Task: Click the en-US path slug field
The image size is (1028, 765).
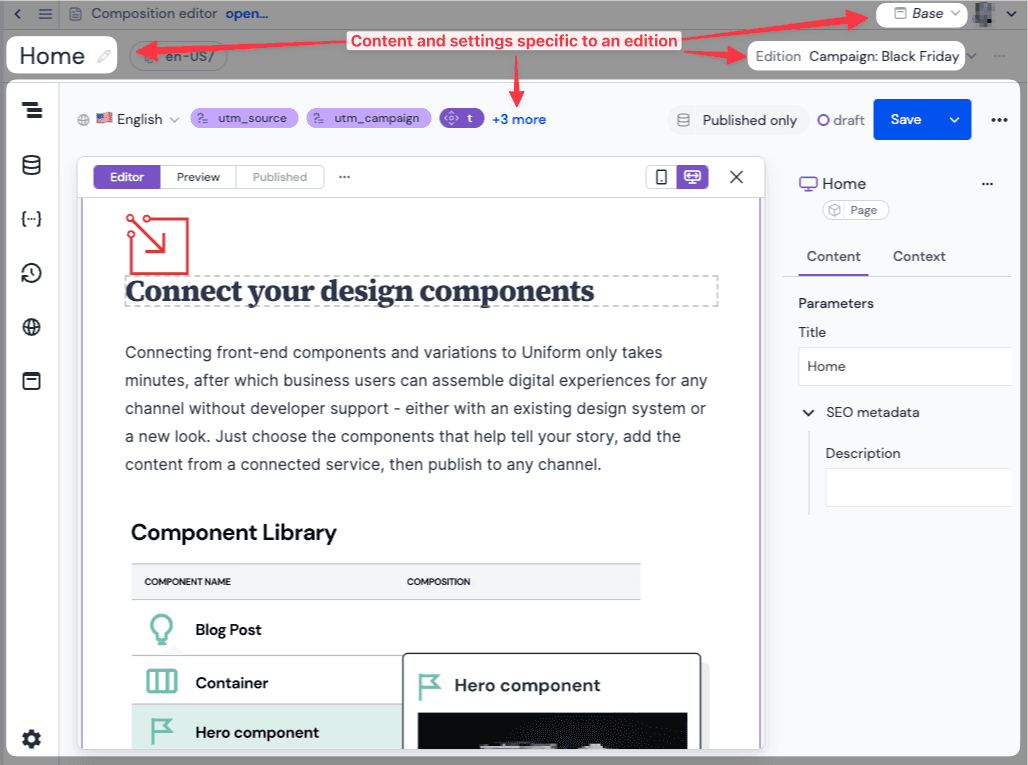Action: [x=178, y=56]
